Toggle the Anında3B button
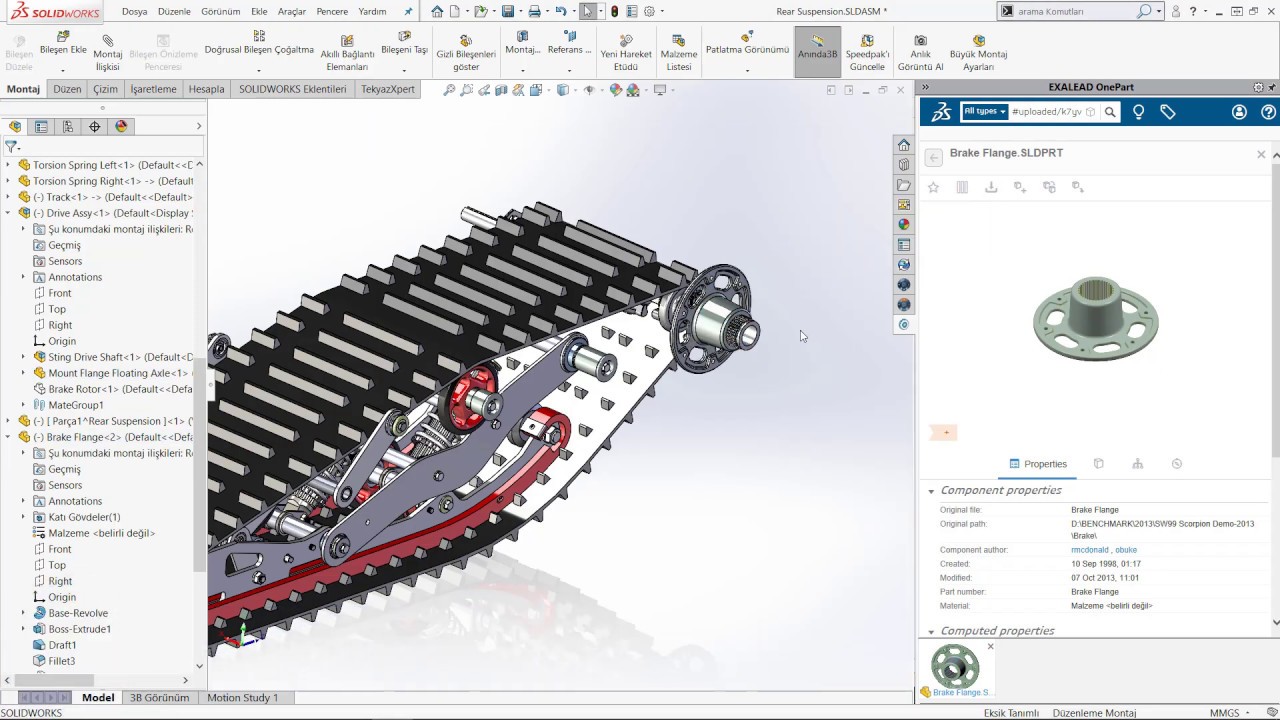The width and height of the screenshot is (1280, 720). (x=817, y=52)
